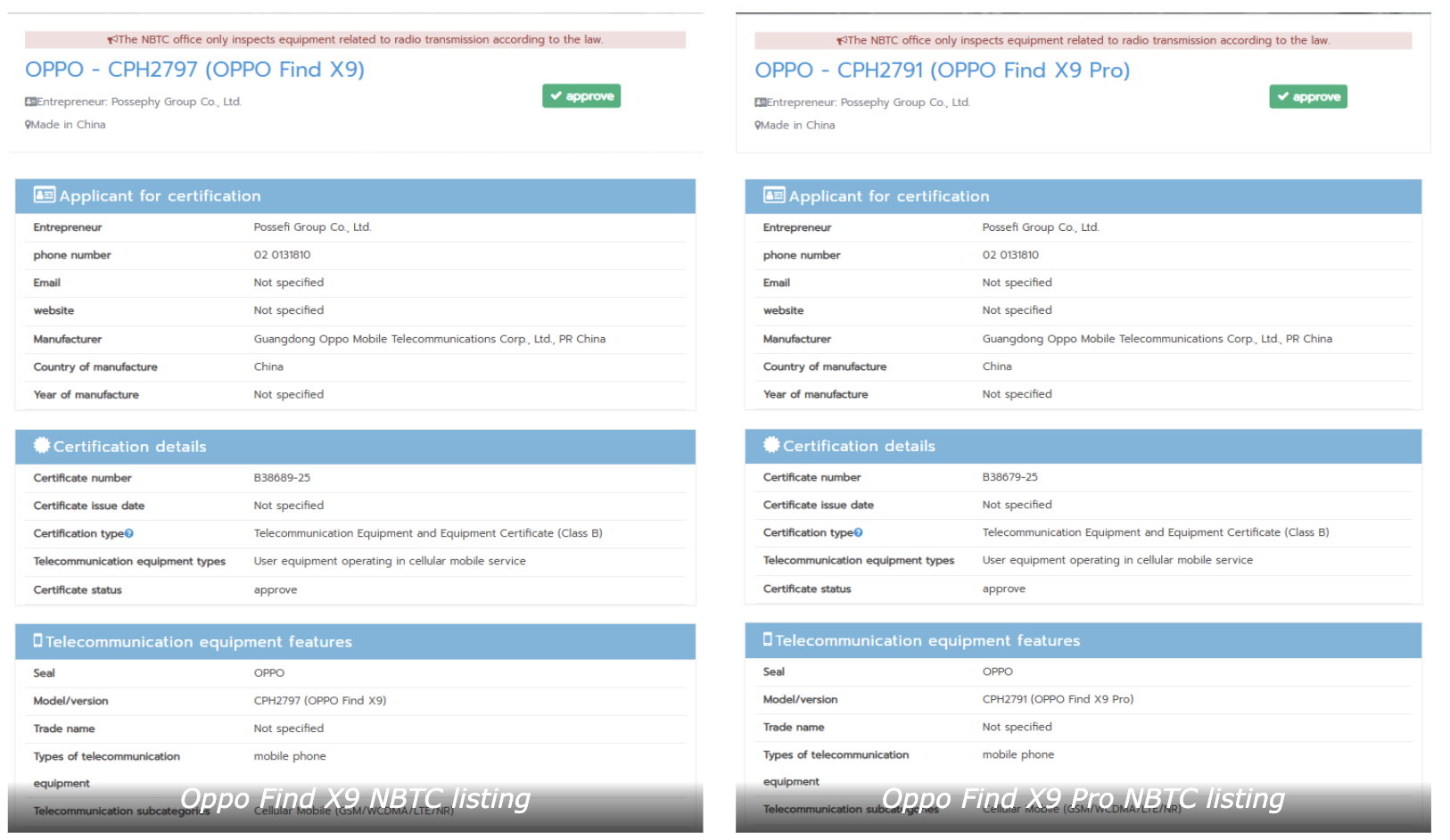The image size is (1450, 840).
Task: Click the megaphone icon in the Find X9 NBTC notice banner
Action: (x=112, y=40)
